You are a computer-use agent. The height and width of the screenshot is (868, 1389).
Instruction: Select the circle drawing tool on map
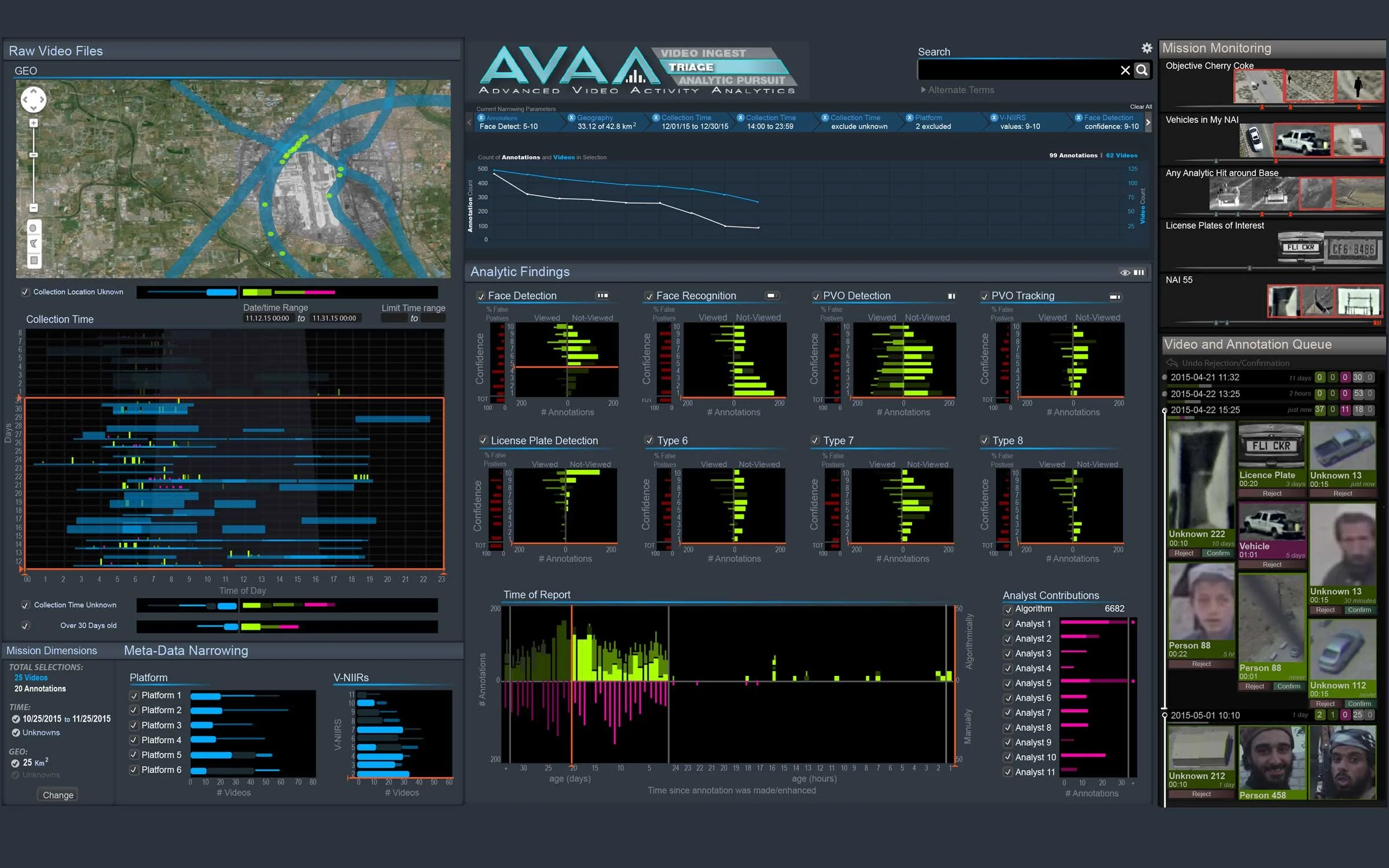tap(34, 228)
